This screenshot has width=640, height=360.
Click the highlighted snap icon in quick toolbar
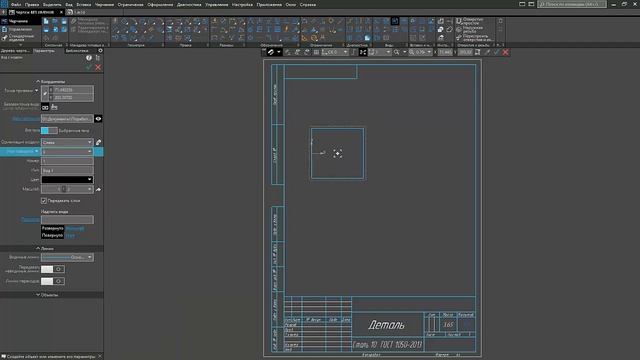point(362,52)
